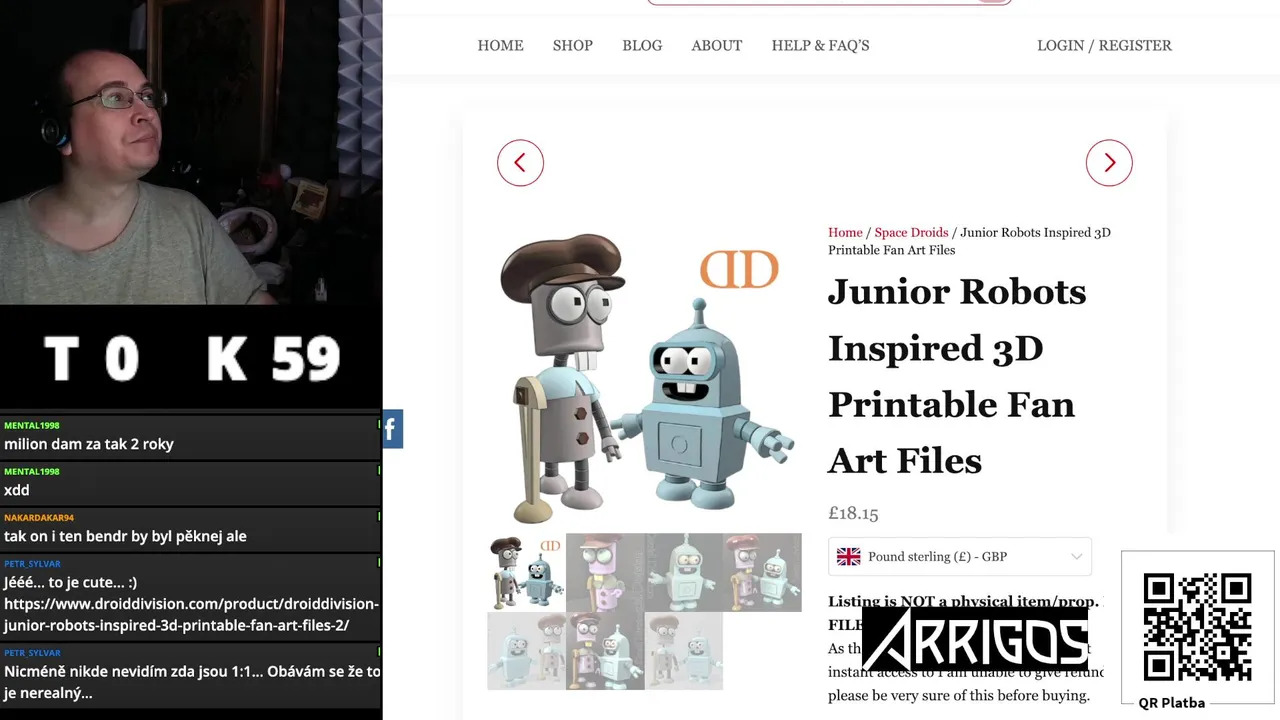Click the UK flag in currency selector

click(x=848, y=557)
